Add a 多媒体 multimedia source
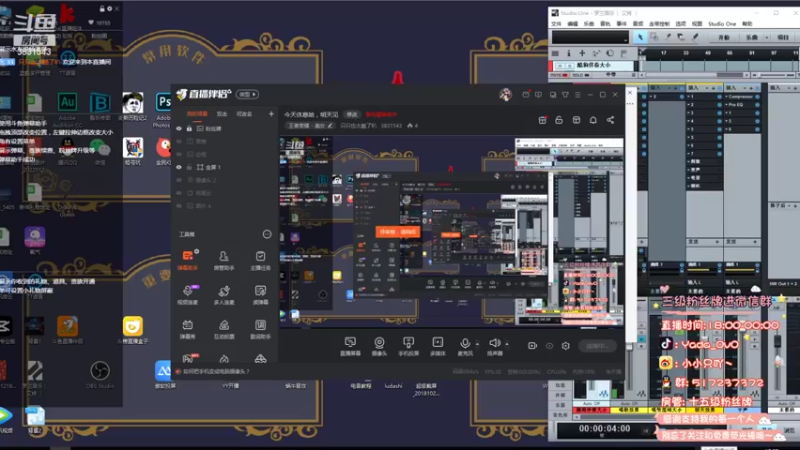Viewport: 800px width, 450px height. [x=438, y=346]
